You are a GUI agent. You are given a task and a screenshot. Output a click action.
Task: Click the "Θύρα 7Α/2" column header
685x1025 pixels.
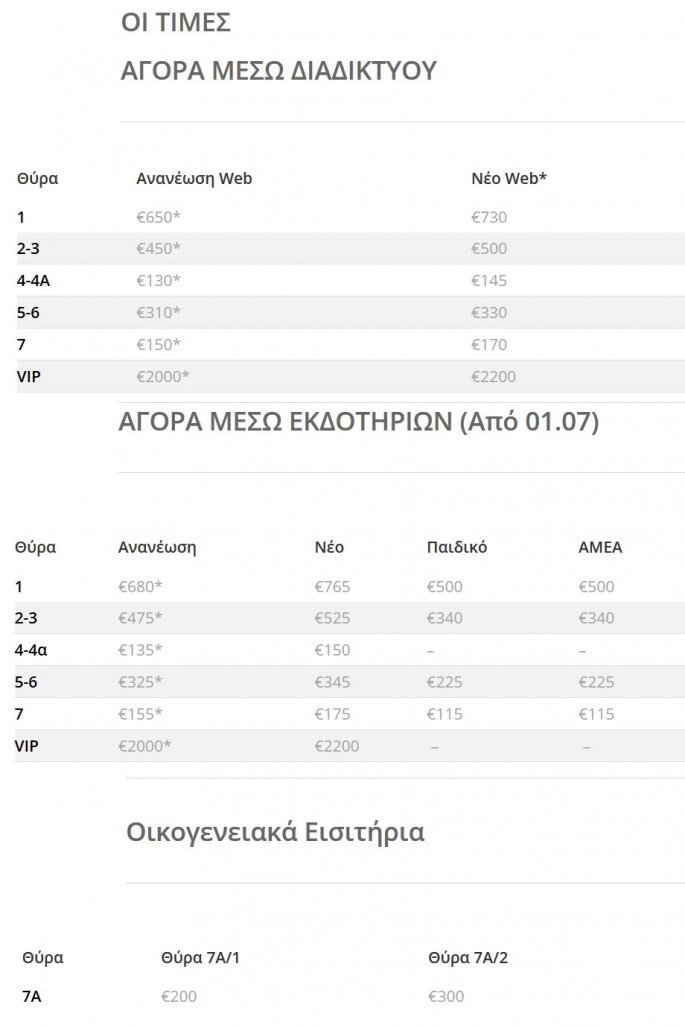click(468, 957)
